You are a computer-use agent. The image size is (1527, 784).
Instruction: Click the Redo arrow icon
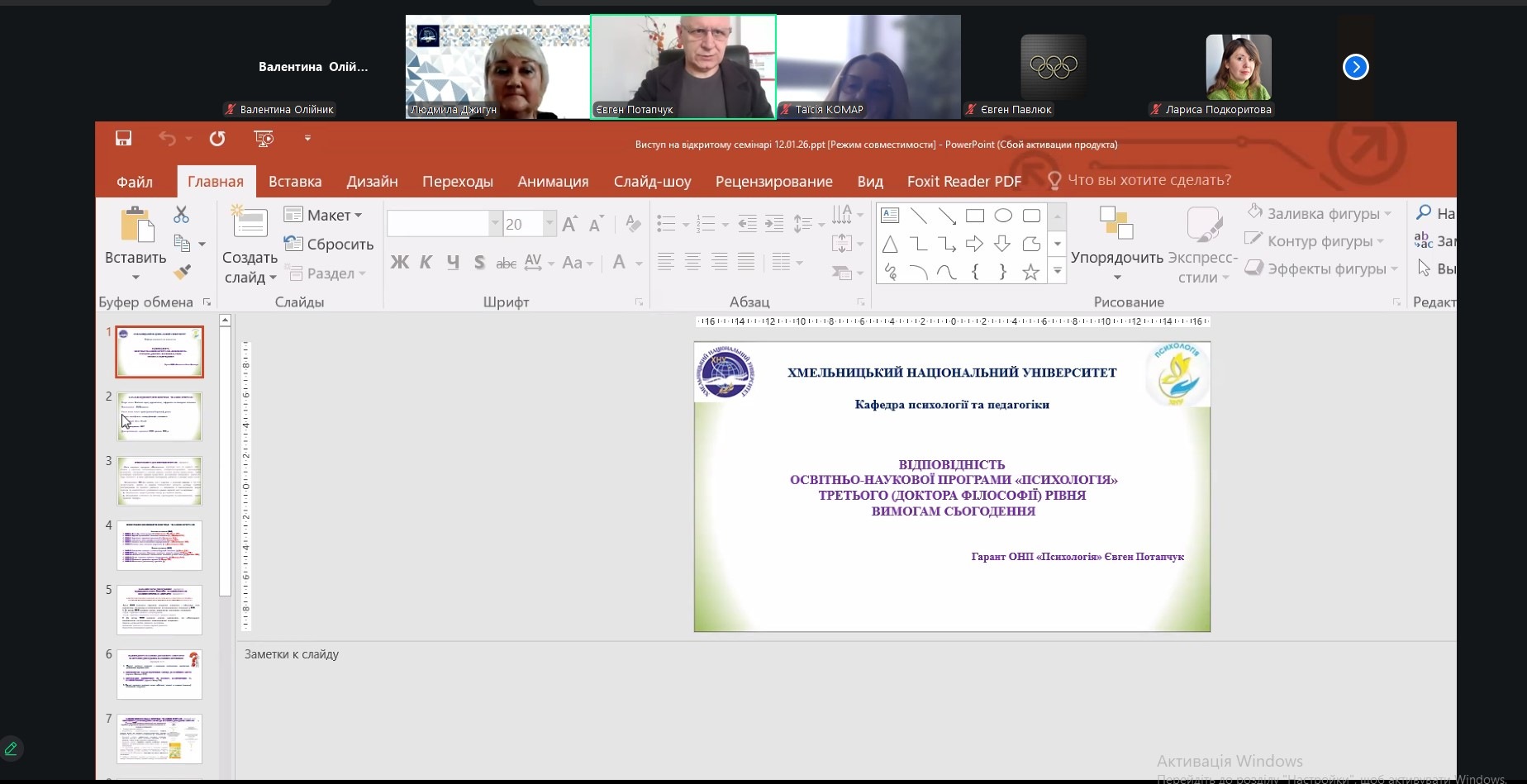217,139
